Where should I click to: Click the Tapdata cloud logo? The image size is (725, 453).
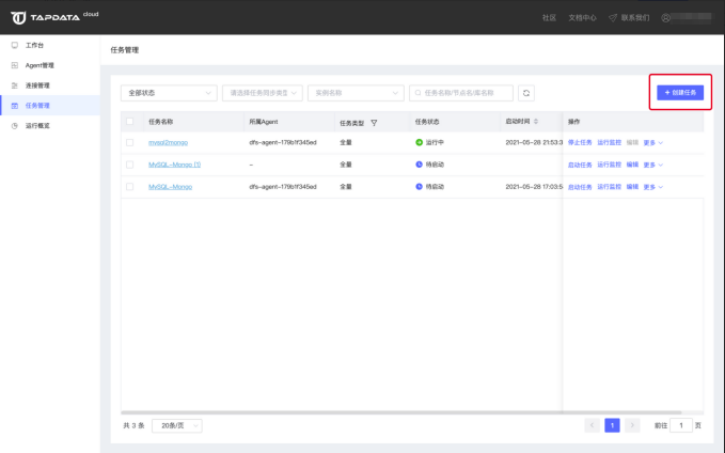point(55,17)
